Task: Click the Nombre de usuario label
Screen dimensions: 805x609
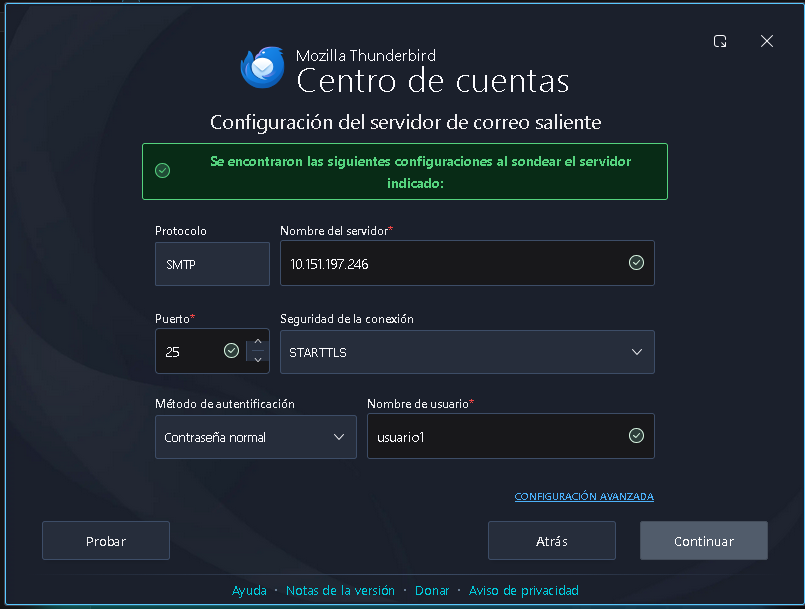Action: pos(420,404)
